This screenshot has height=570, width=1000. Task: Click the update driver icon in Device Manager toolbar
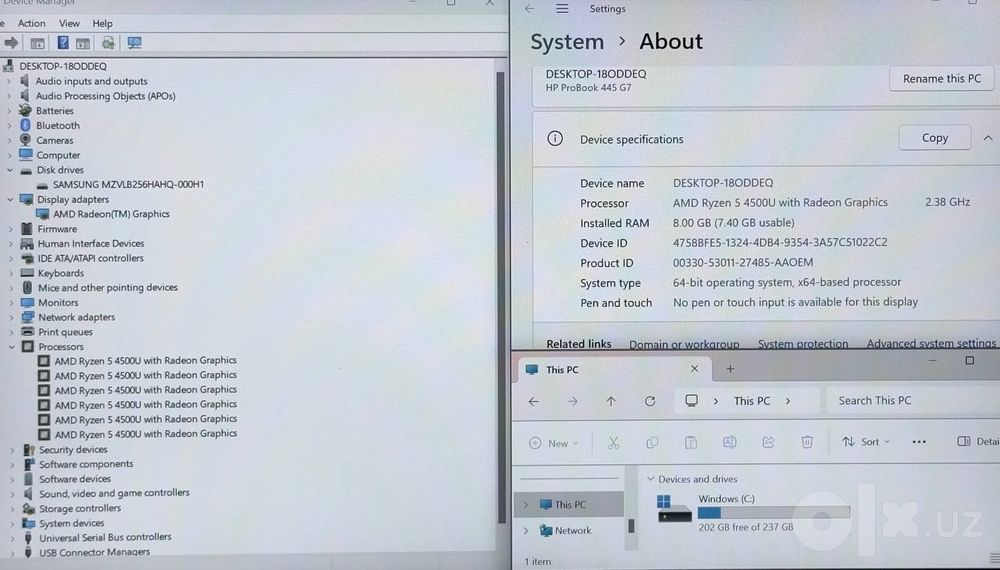(108, 43)
